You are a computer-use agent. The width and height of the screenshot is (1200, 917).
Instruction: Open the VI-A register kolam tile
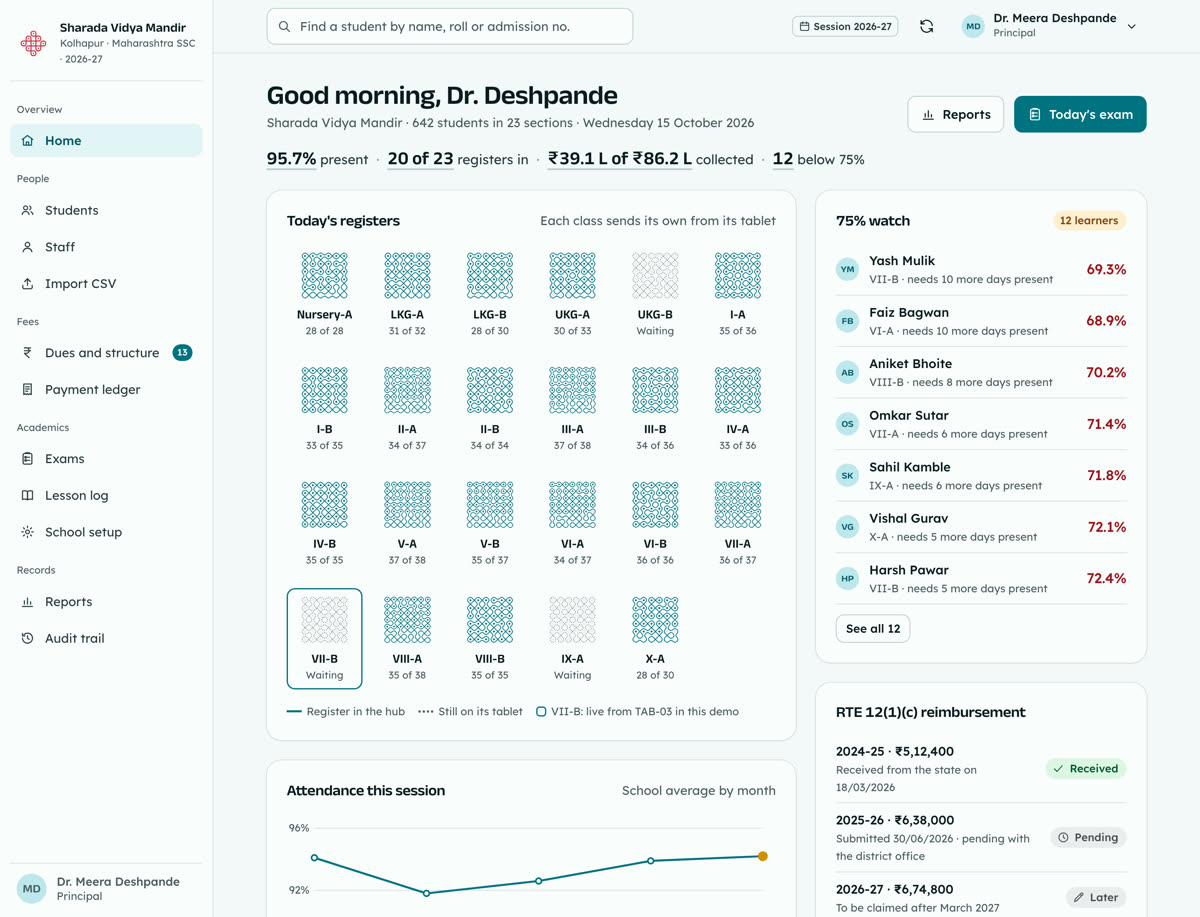coord(572,524)
